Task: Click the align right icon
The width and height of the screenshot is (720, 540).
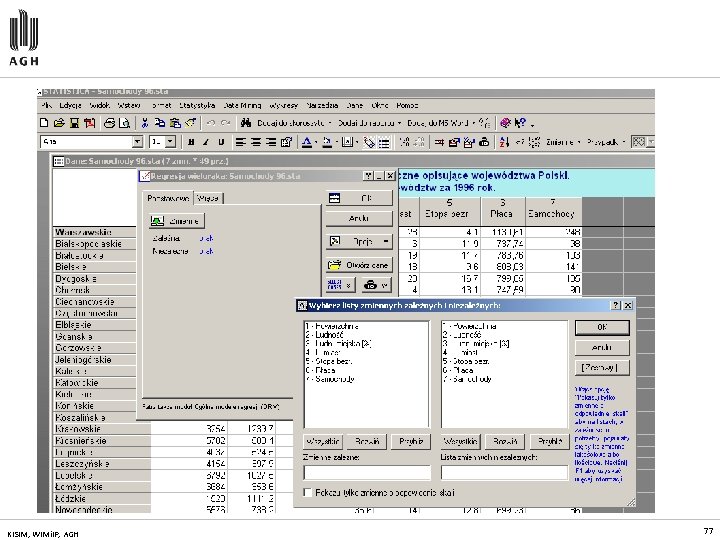Action: (x=271, y=142)
